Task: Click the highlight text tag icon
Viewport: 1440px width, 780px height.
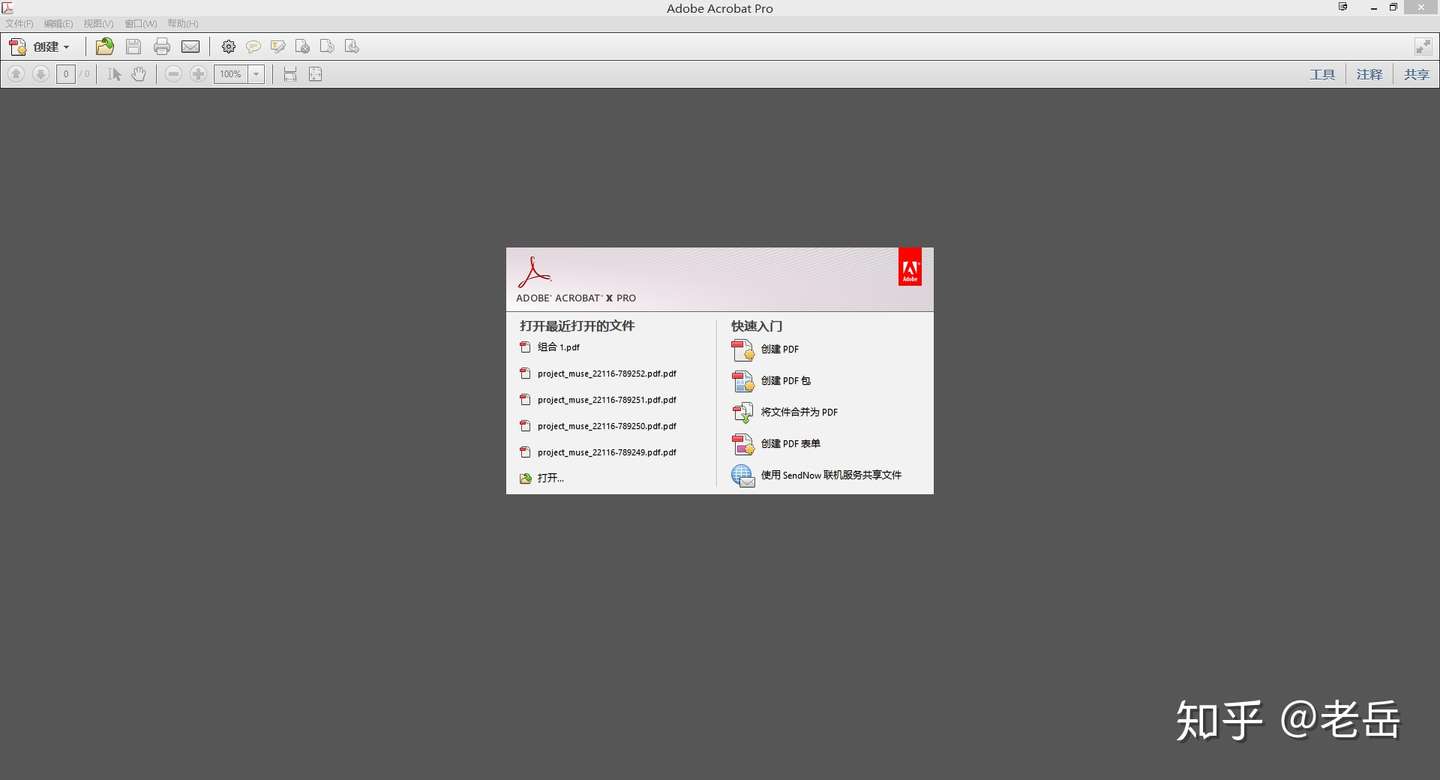Action: click(x=278, y=47)
